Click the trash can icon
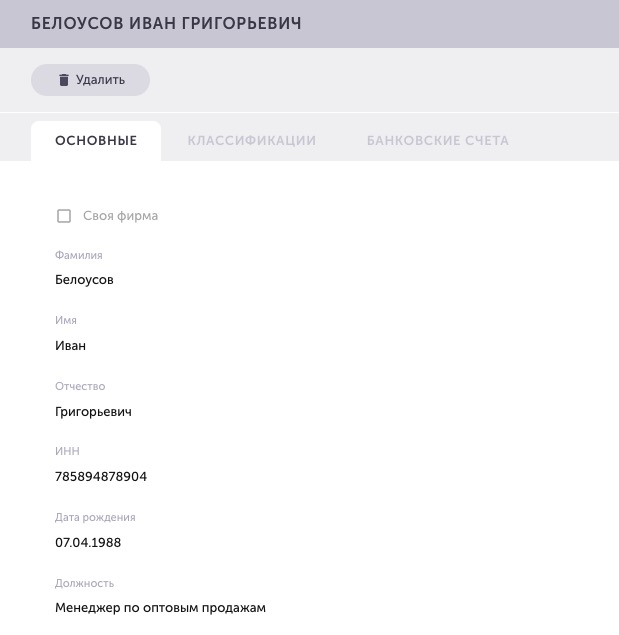619x635 pixels. [64, 80]
